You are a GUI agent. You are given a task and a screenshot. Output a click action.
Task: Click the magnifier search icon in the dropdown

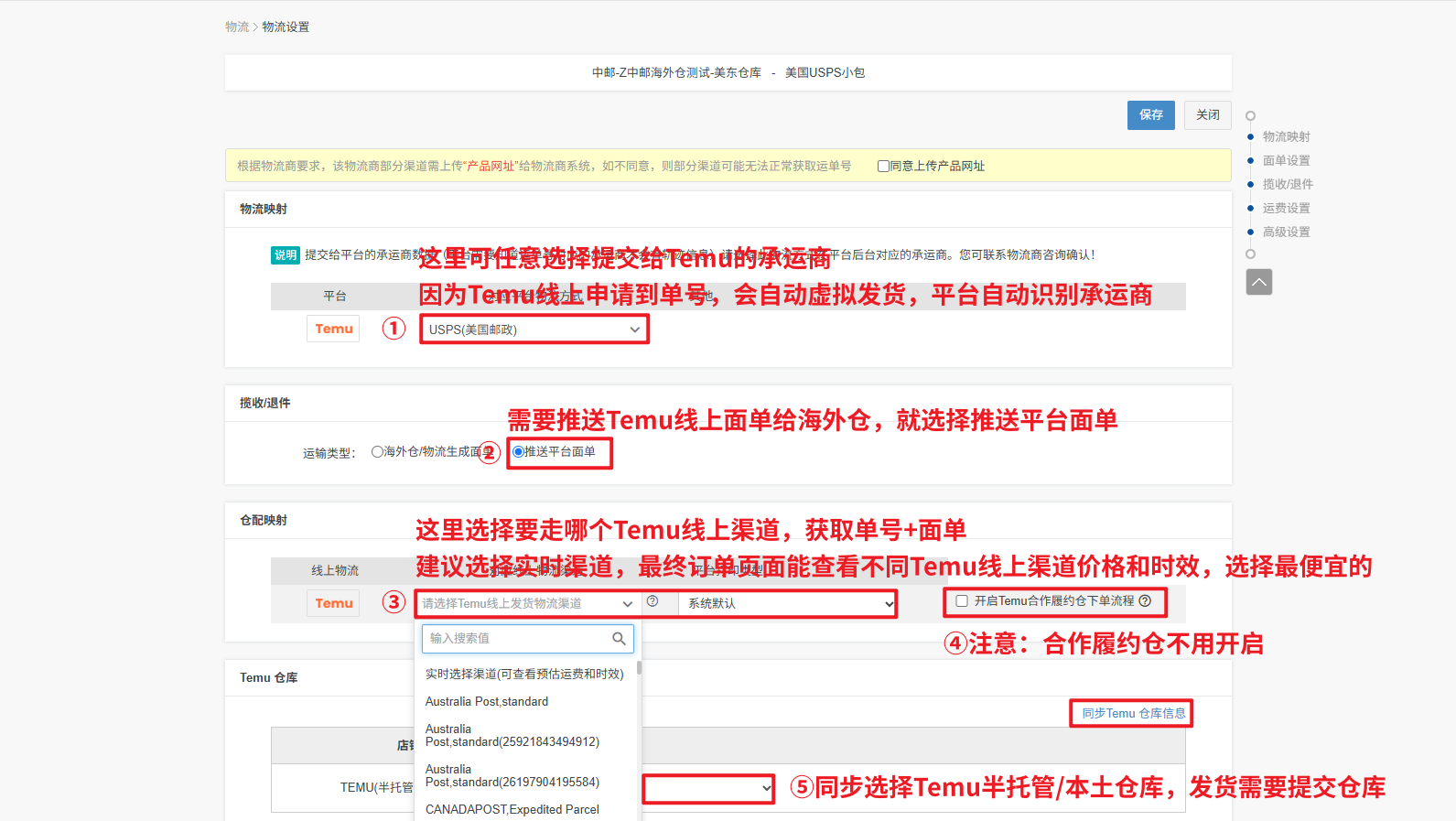620,639
